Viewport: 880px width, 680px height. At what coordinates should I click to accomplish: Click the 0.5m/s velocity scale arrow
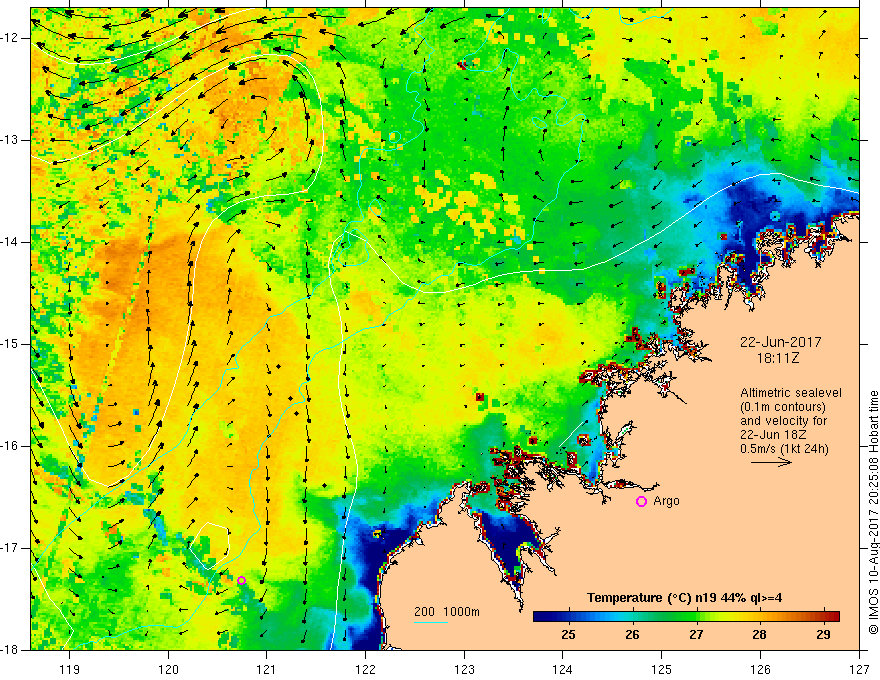pos(771,462)
